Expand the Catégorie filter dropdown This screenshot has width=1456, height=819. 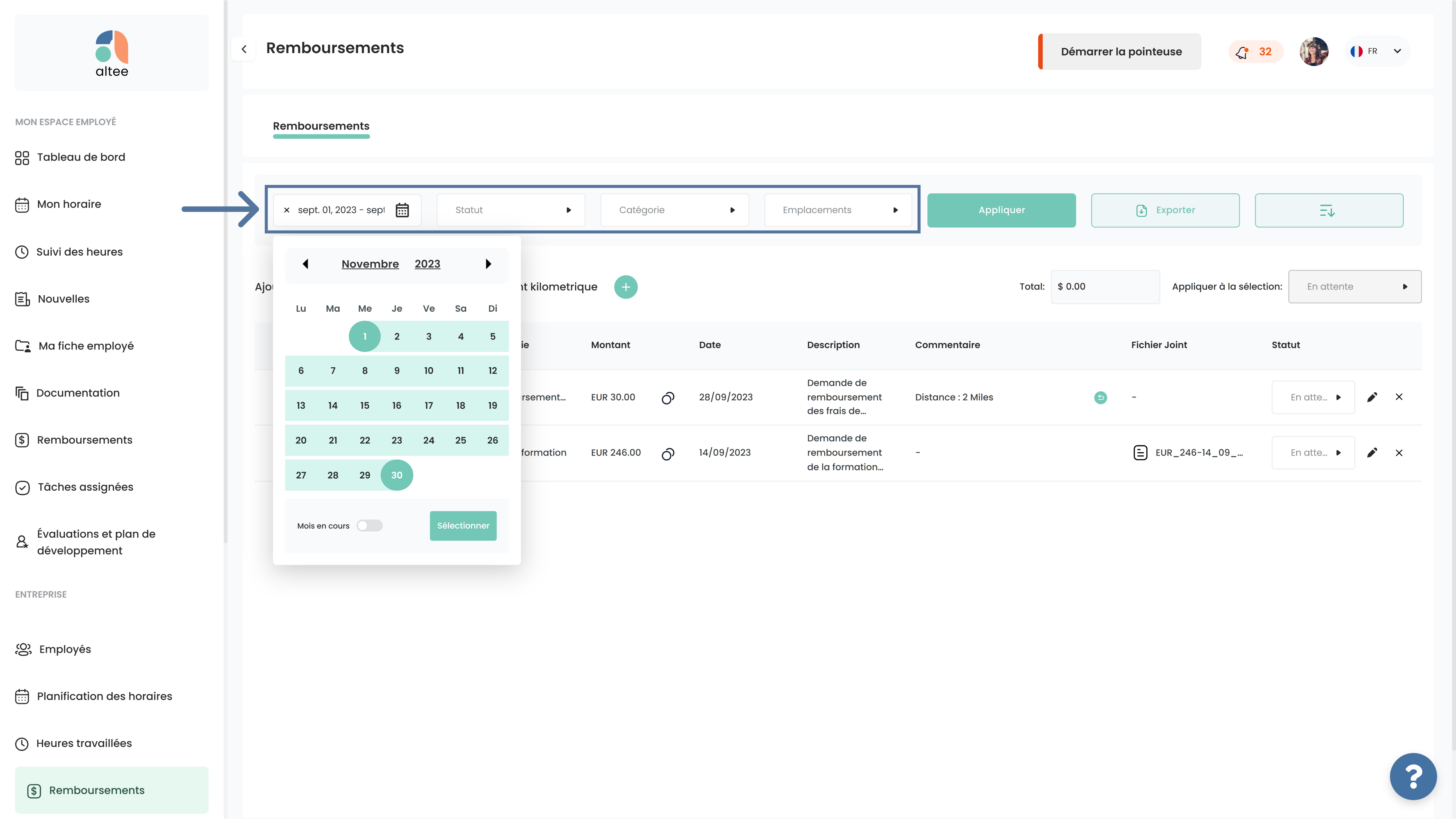pyautogui.click(x=675, y=210)
